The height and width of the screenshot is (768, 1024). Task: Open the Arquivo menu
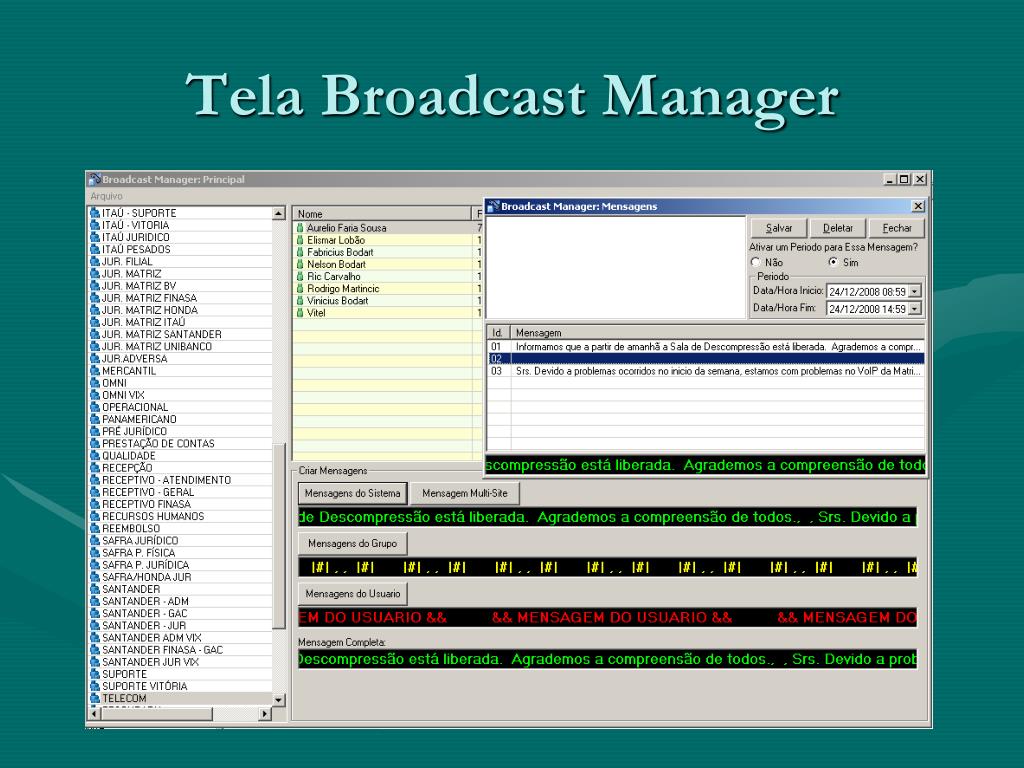106,196
